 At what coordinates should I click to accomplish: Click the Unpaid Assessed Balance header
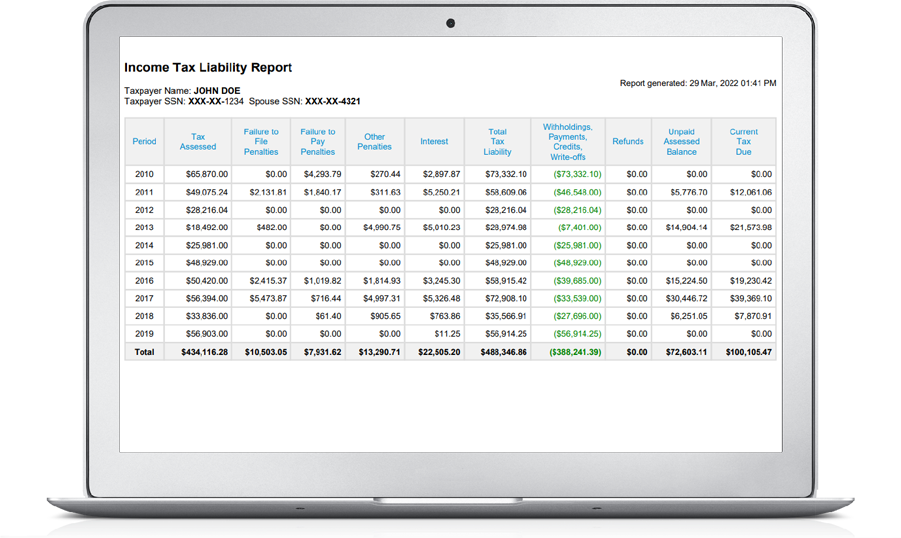click(x=681, y=141)
